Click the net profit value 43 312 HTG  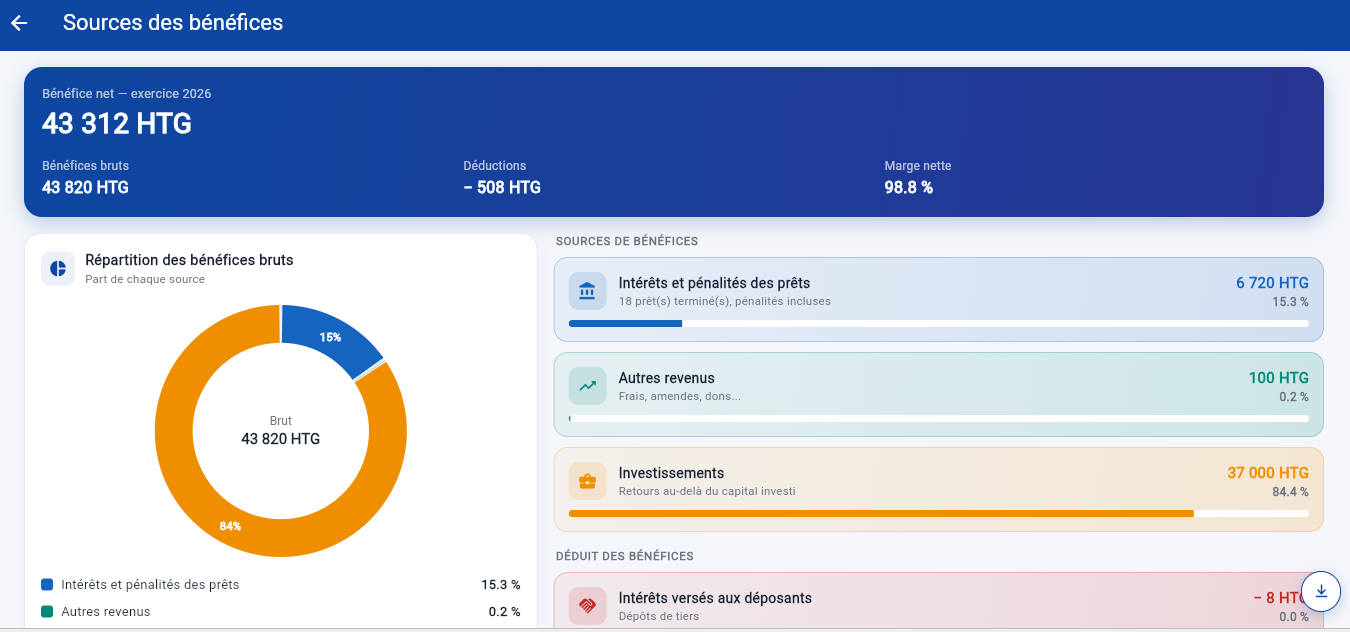[117, 124]
